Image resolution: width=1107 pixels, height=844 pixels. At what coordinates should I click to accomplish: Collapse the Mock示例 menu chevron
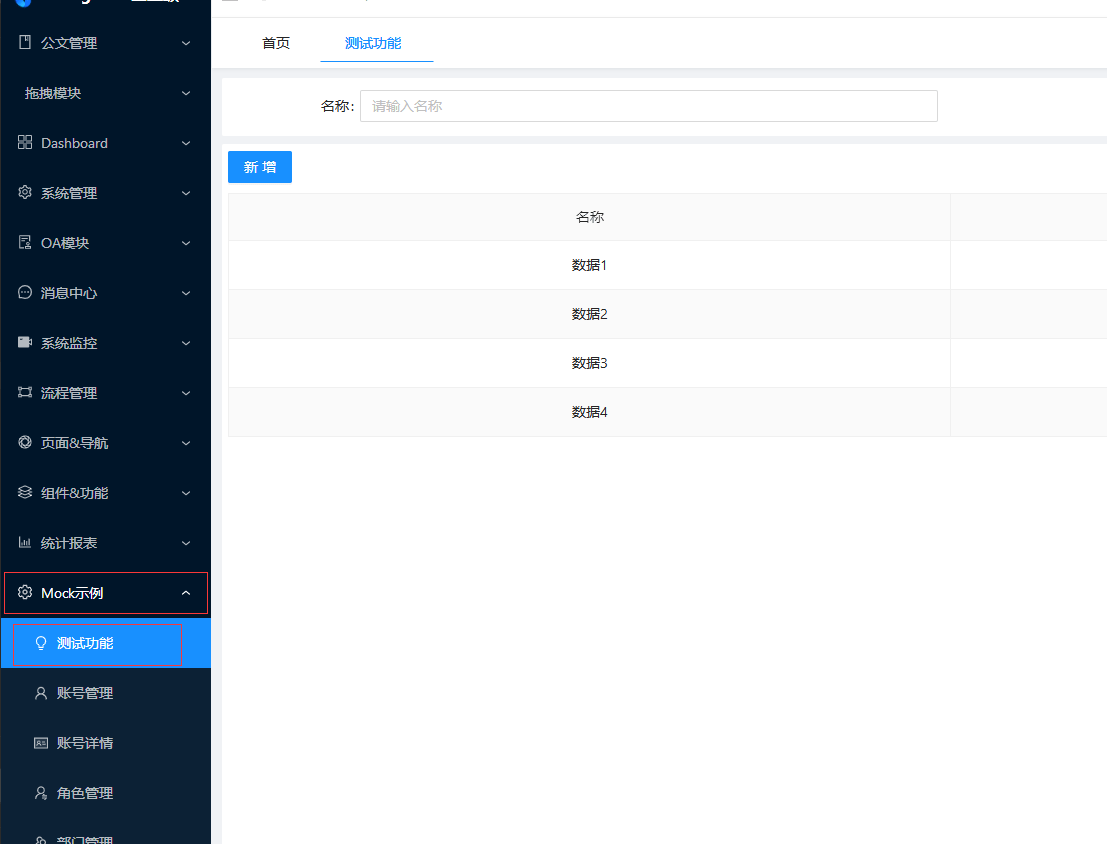click(x=186, y=593)
